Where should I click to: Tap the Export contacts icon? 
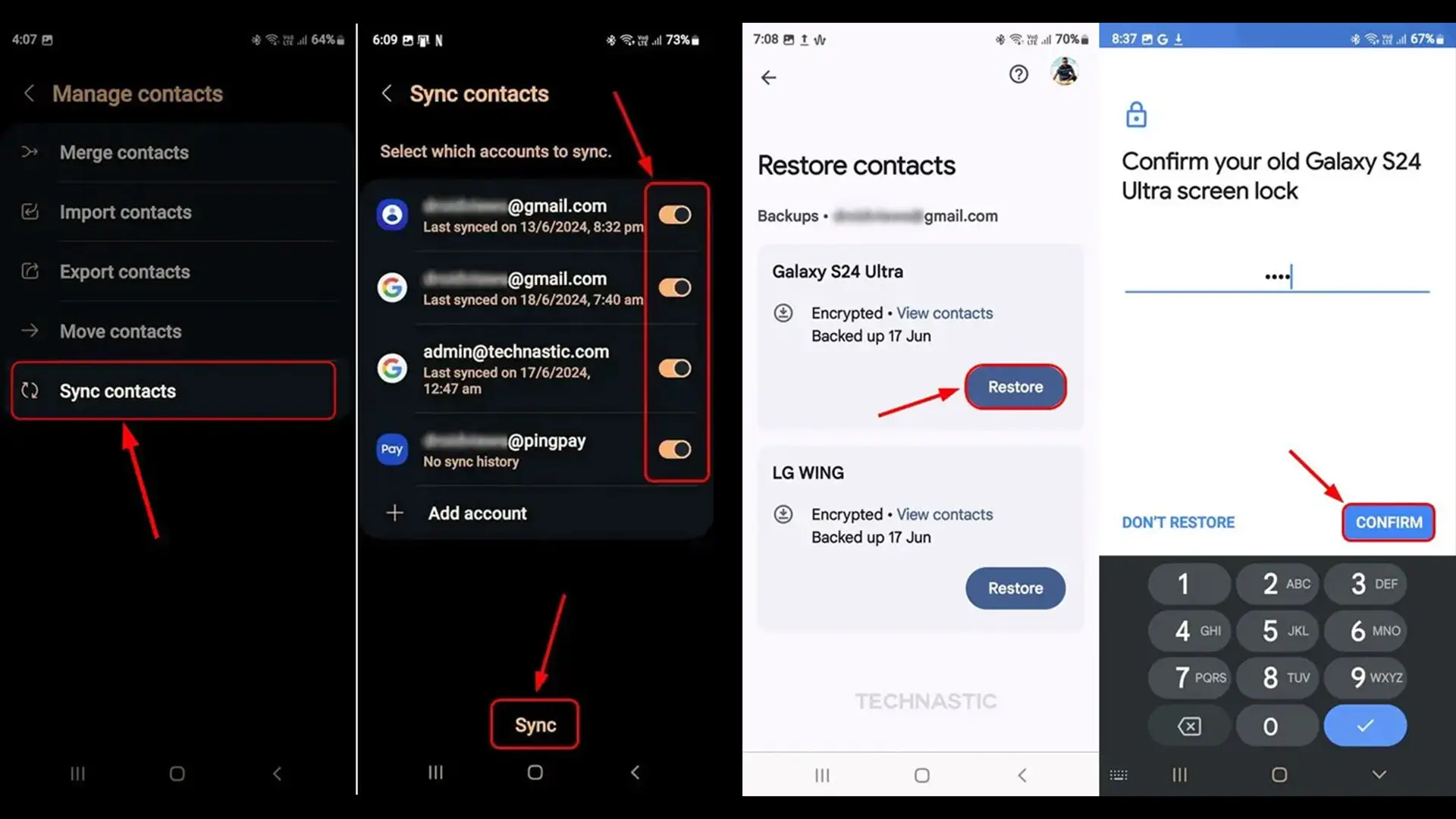click(29, 271)
